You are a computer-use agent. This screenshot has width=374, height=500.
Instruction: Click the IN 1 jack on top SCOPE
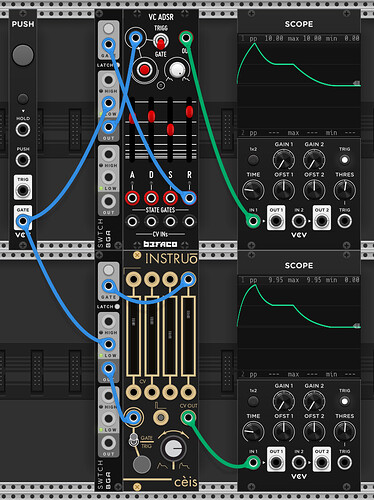point(253,221)
